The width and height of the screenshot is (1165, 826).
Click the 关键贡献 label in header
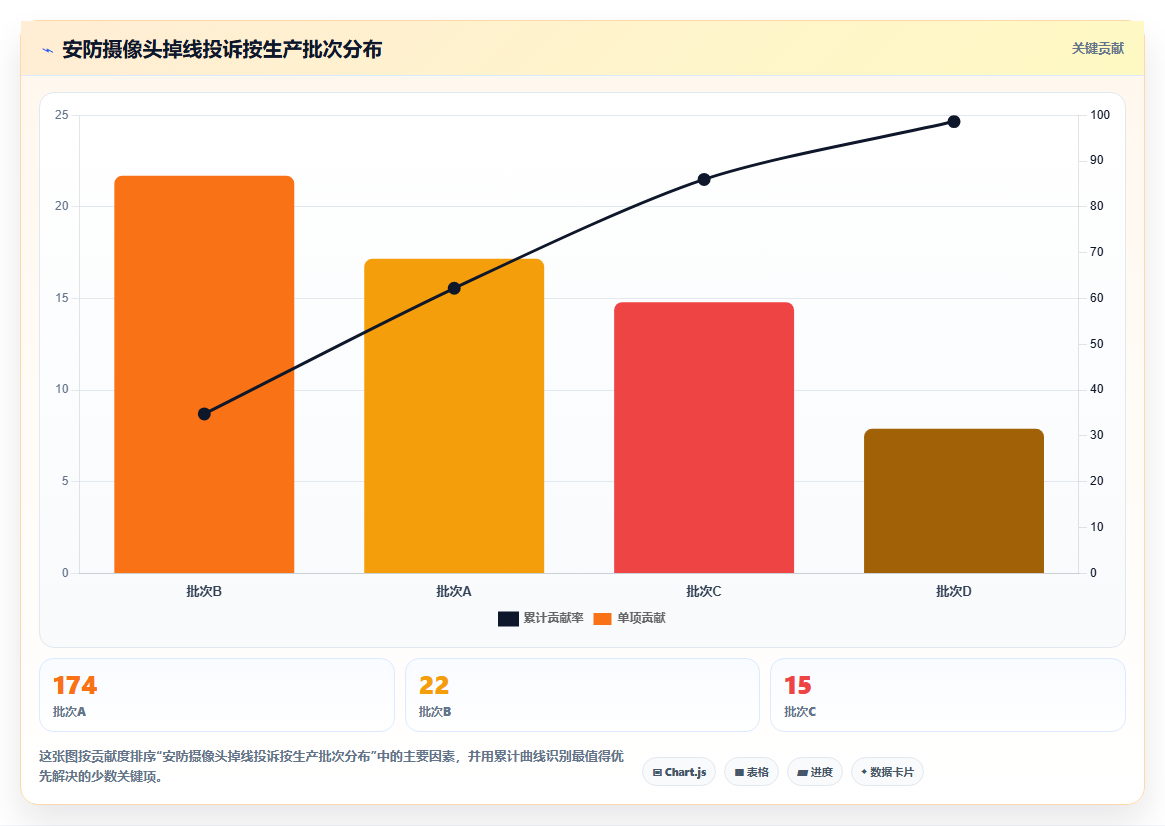pos(1097,49)
